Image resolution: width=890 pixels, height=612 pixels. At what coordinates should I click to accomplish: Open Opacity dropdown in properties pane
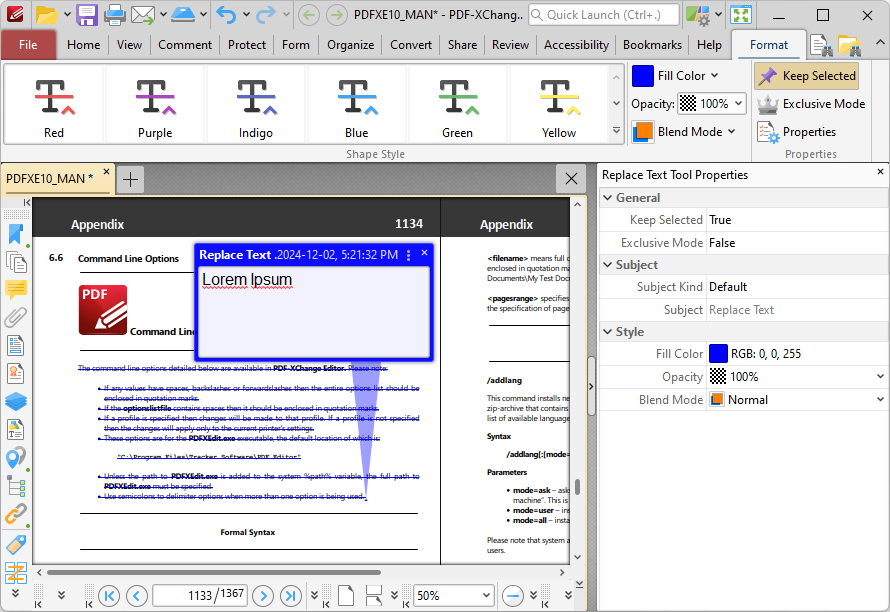click(x=880, y=376)
